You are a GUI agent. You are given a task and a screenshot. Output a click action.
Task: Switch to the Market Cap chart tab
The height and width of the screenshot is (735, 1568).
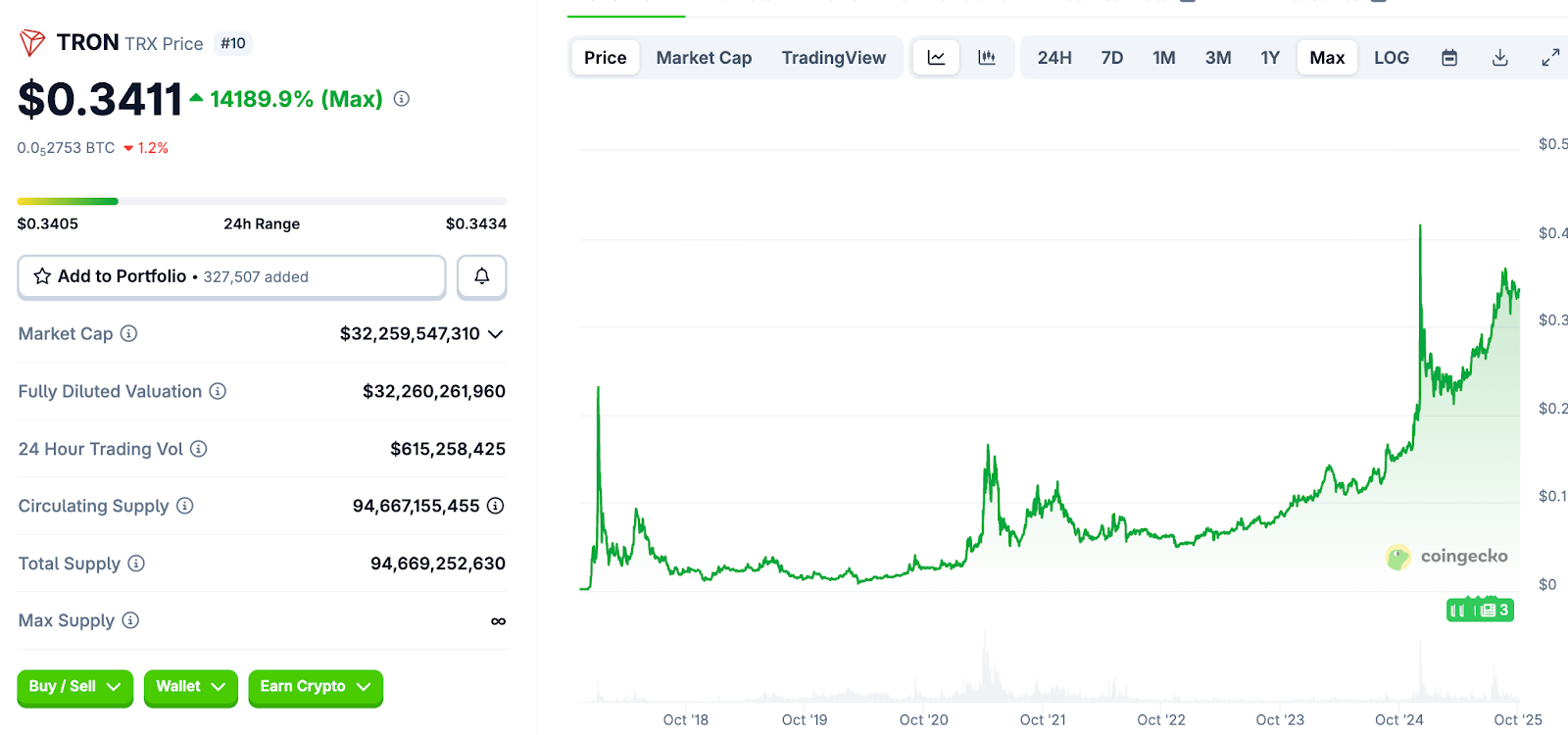[x=704, y=58]
